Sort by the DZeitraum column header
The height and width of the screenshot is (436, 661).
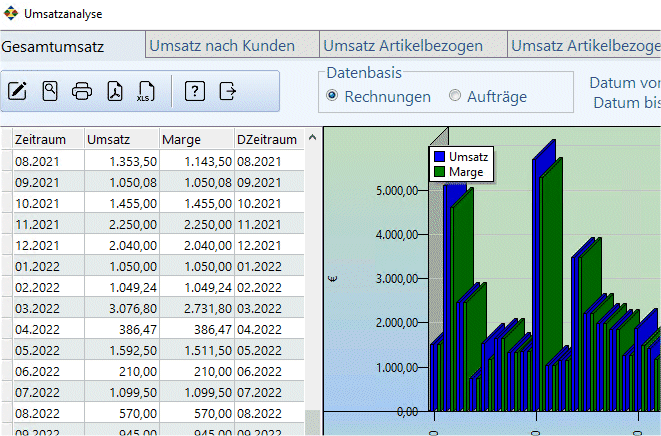pyautogui.click(x=269, y=139)
